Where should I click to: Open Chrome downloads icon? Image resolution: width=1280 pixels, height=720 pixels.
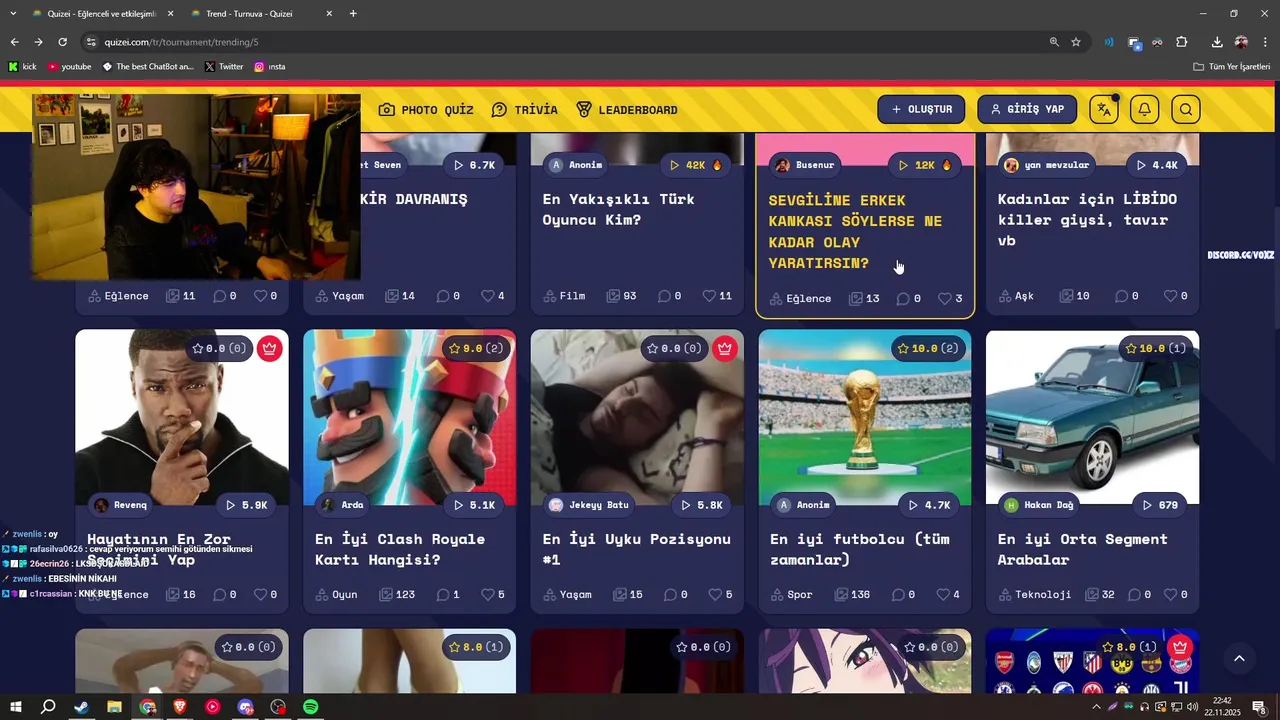pyautogui.click(x=1217, y=42)
